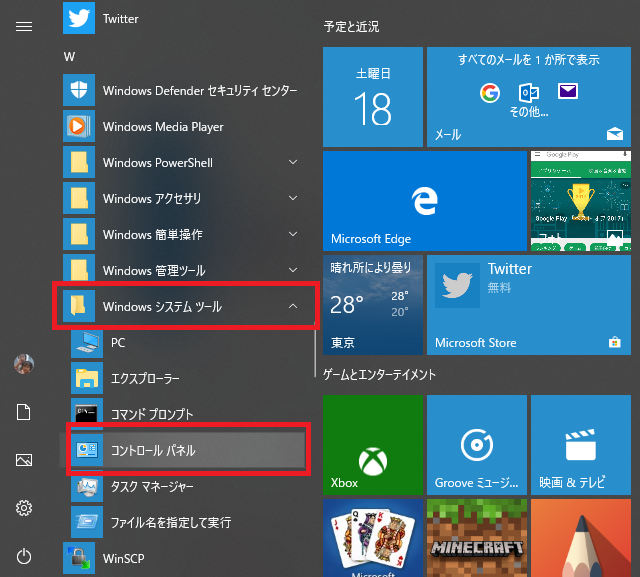This screenshot has height=577, width=640.
Task: Open the コントロール パネル icon
Action: (87, 450)
